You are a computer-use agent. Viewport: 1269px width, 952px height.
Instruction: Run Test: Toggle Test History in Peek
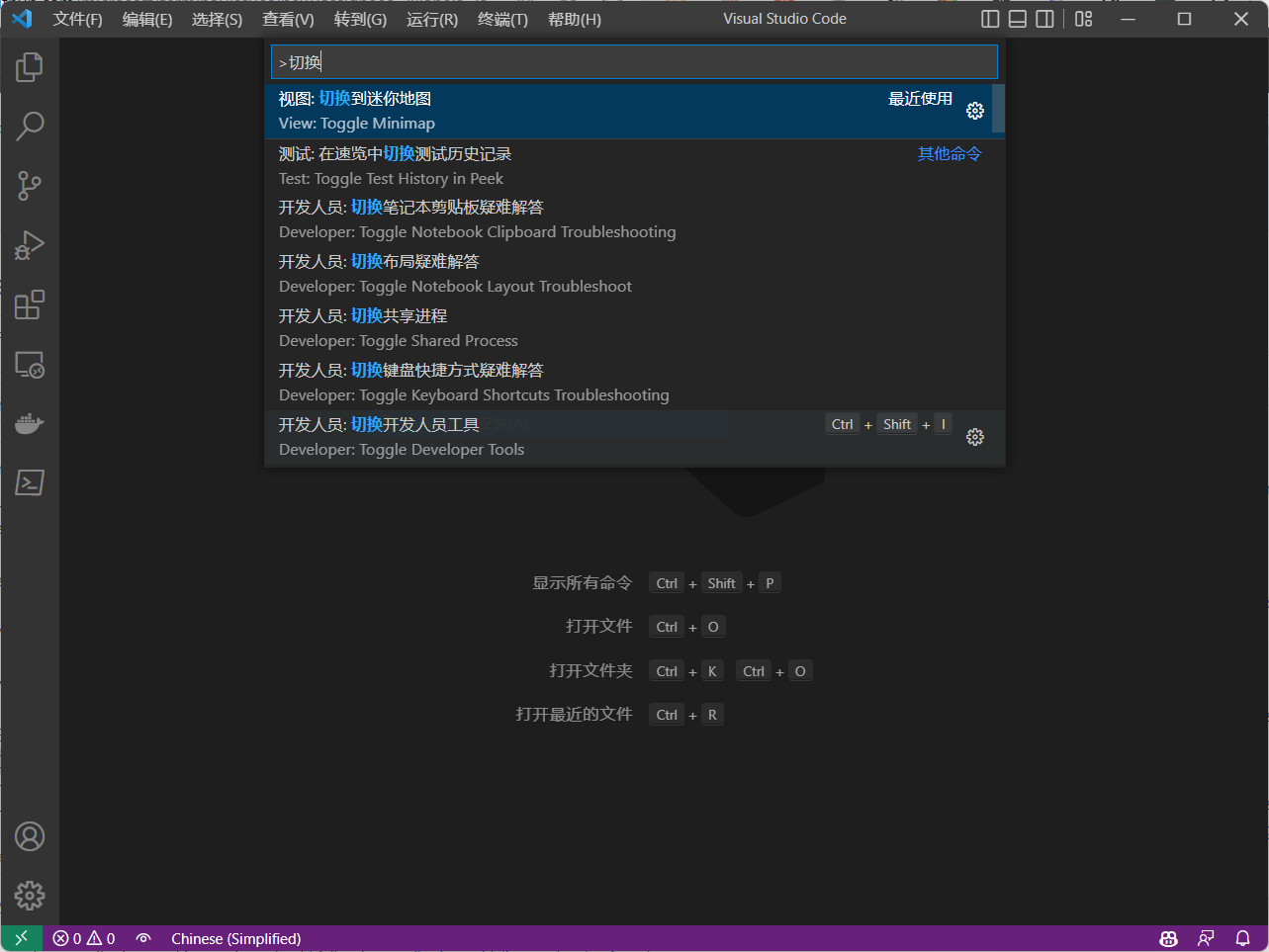[635, 166]
